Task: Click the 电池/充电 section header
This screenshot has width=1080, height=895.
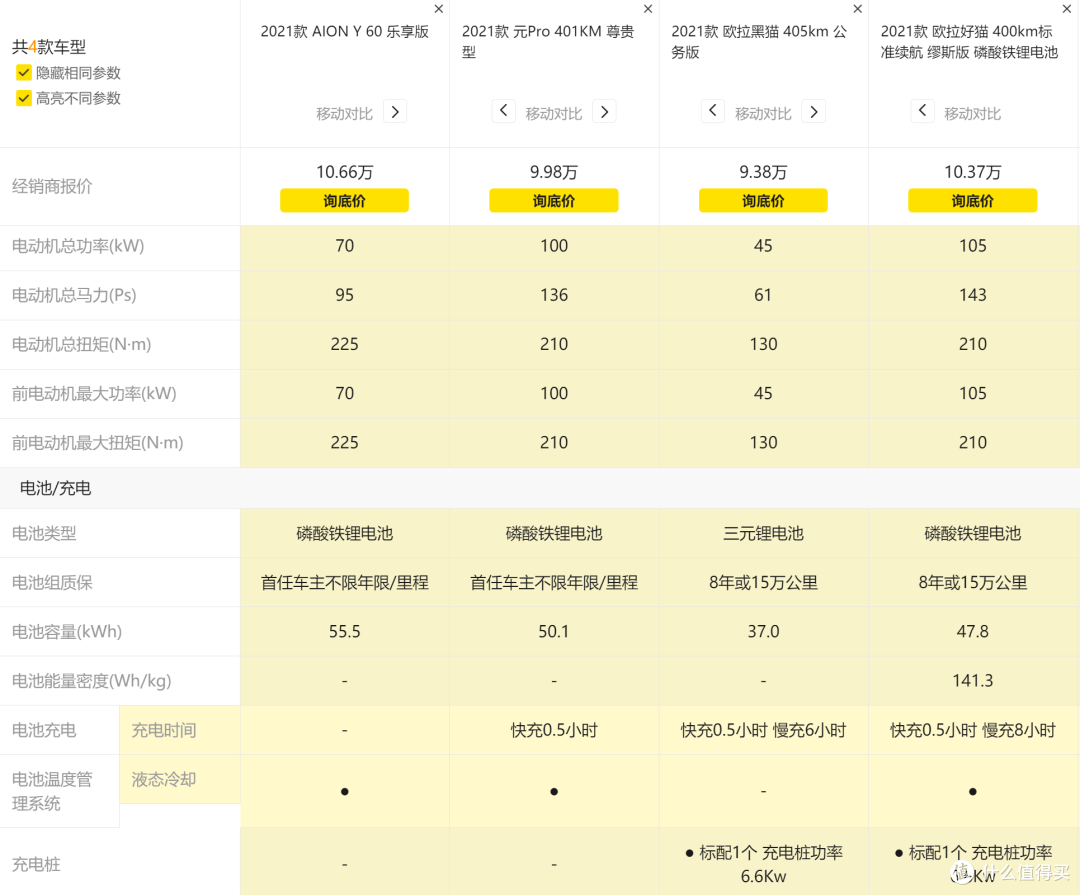Action: pyautogui.click(x=55, y=488)
